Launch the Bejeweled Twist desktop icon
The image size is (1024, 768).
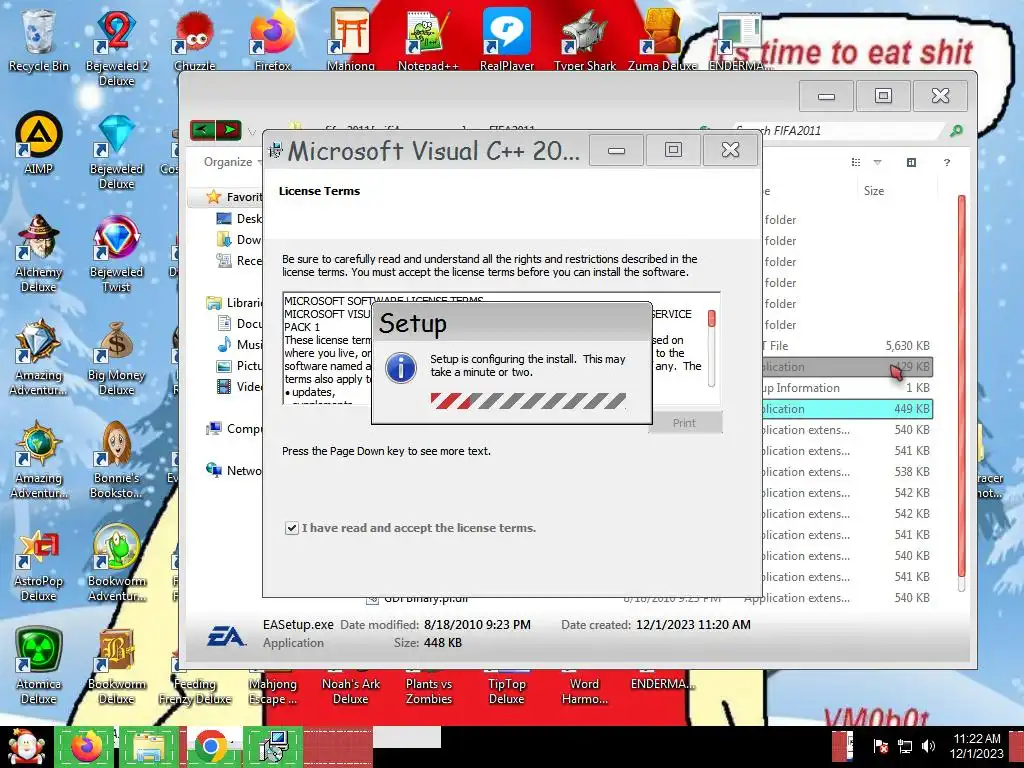[116, 253]
